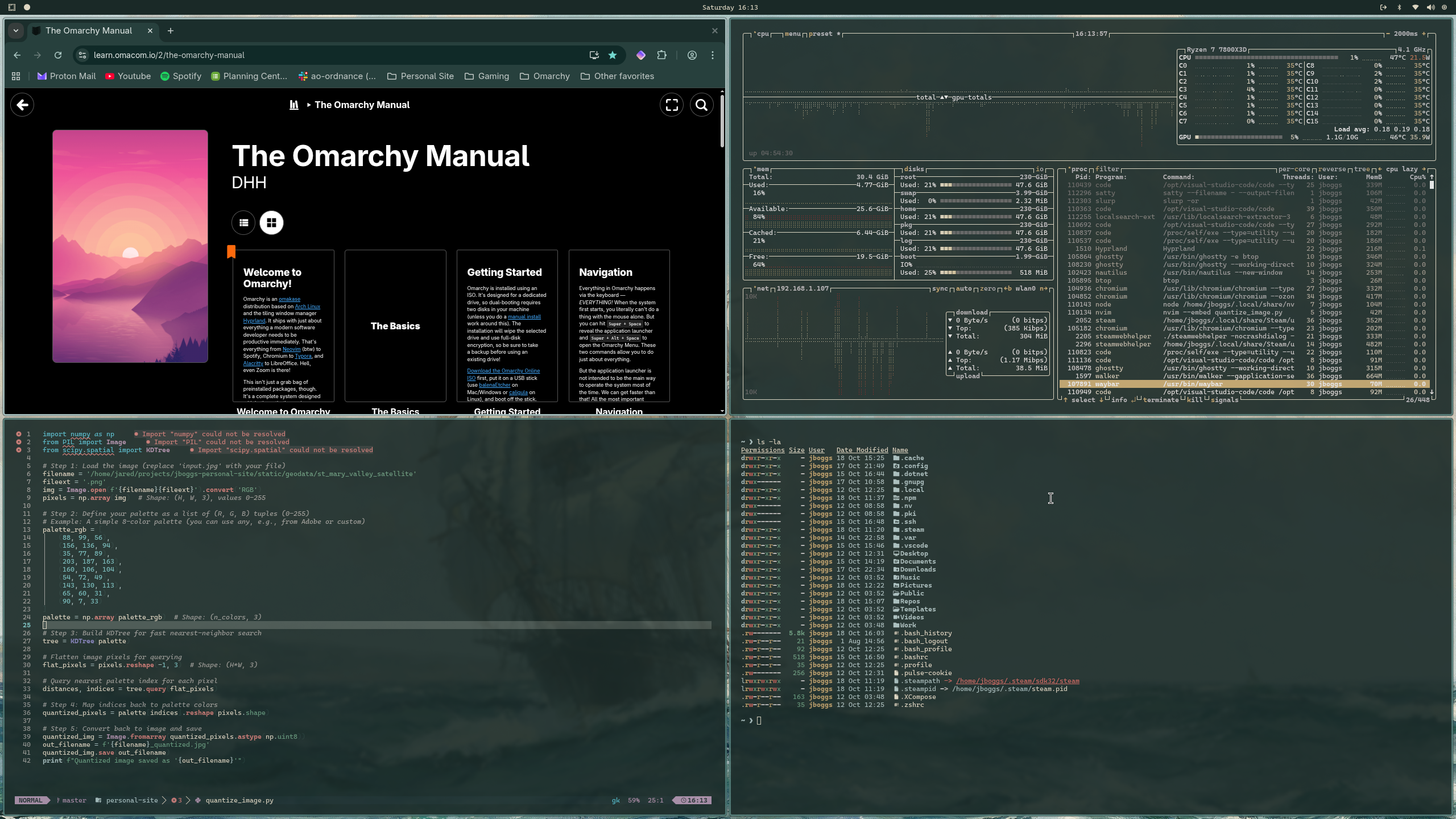The width and height of the screenshot is (1456, 819).
Task: Expand Other favorites folder
Action: 617,76
